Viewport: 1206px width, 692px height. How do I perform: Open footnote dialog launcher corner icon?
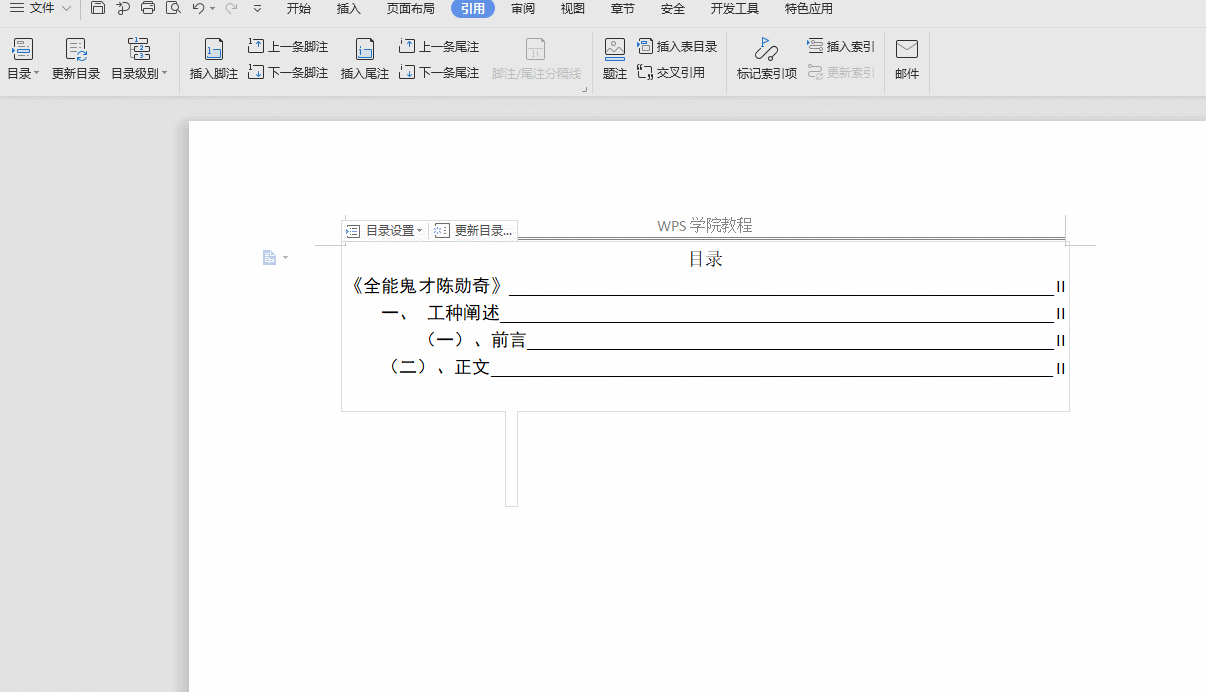(x=584, y=90)
